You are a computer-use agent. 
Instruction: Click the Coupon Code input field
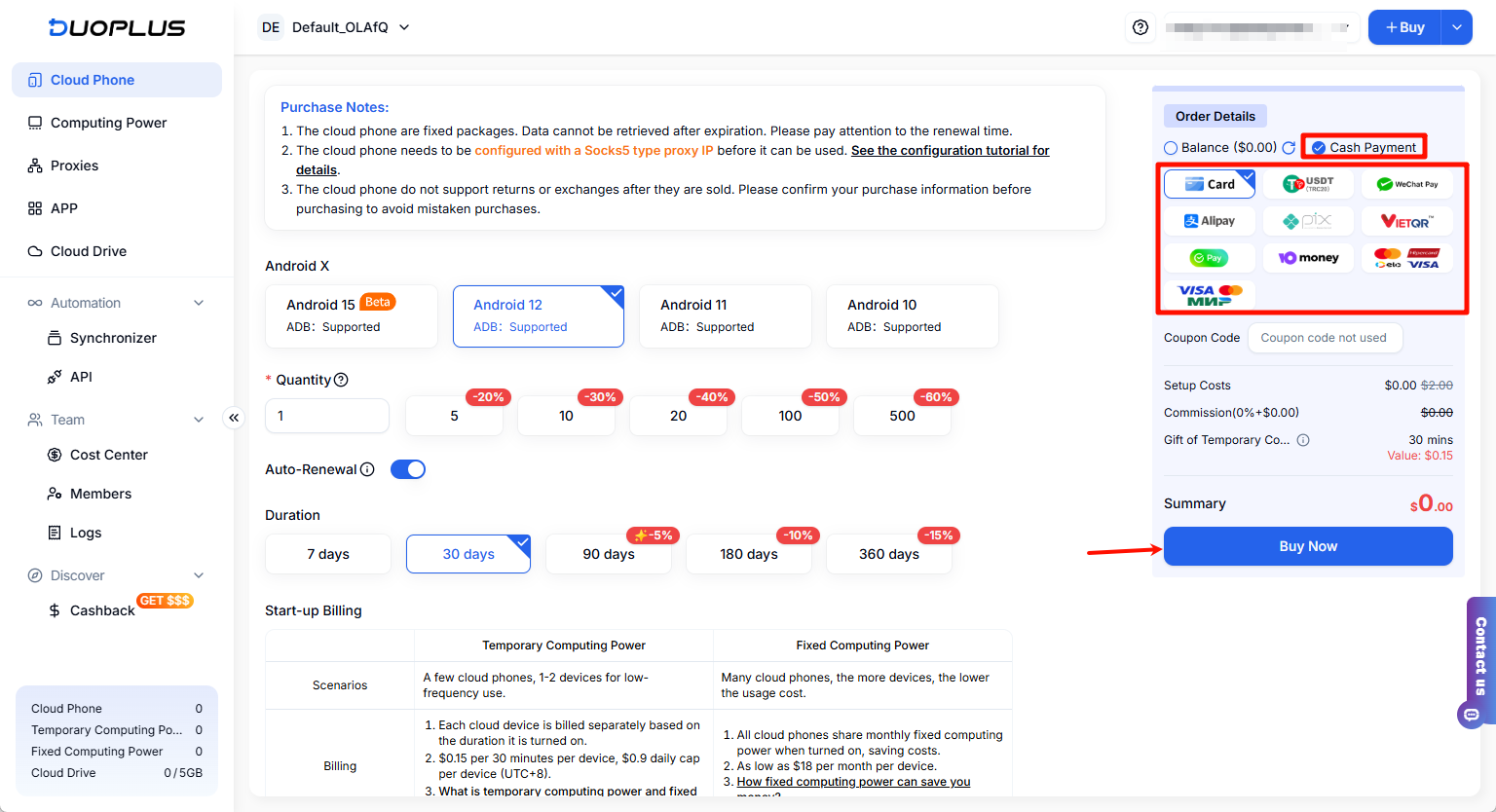click(1325, 338)
